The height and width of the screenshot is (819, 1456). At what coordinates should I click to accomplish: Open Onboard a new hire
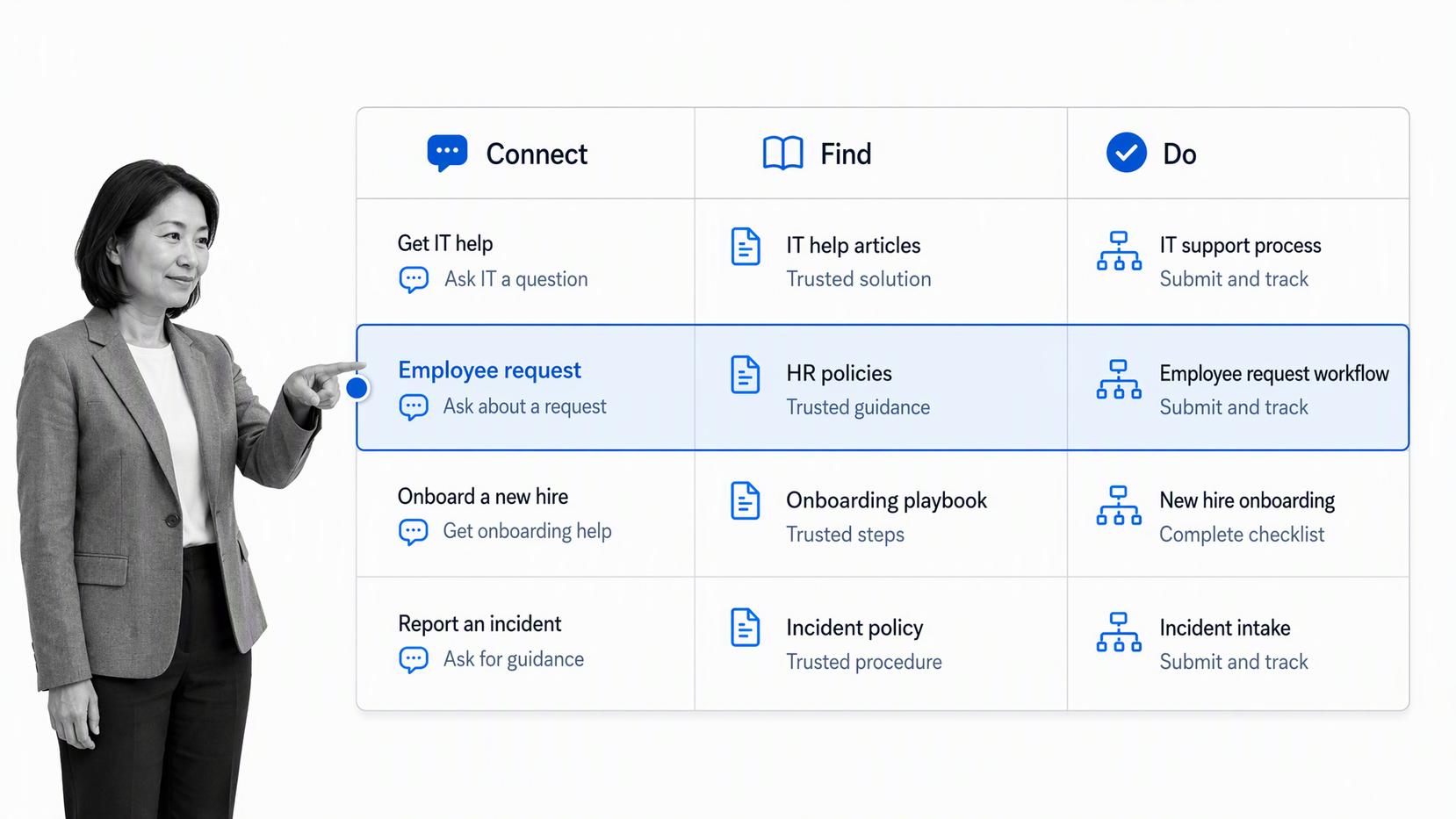483,497
